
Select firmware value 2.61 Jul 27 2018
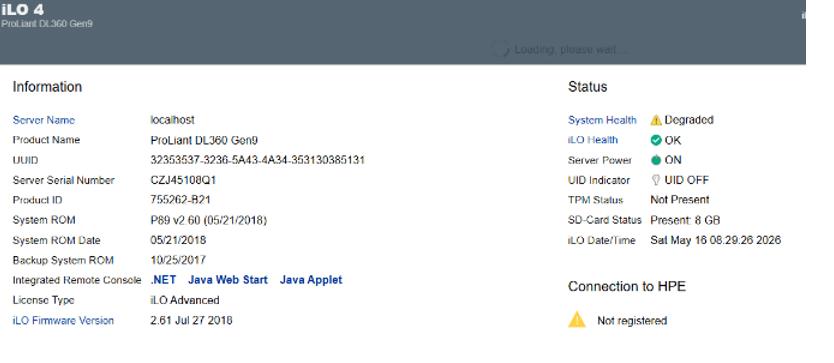tap(191, 320)
